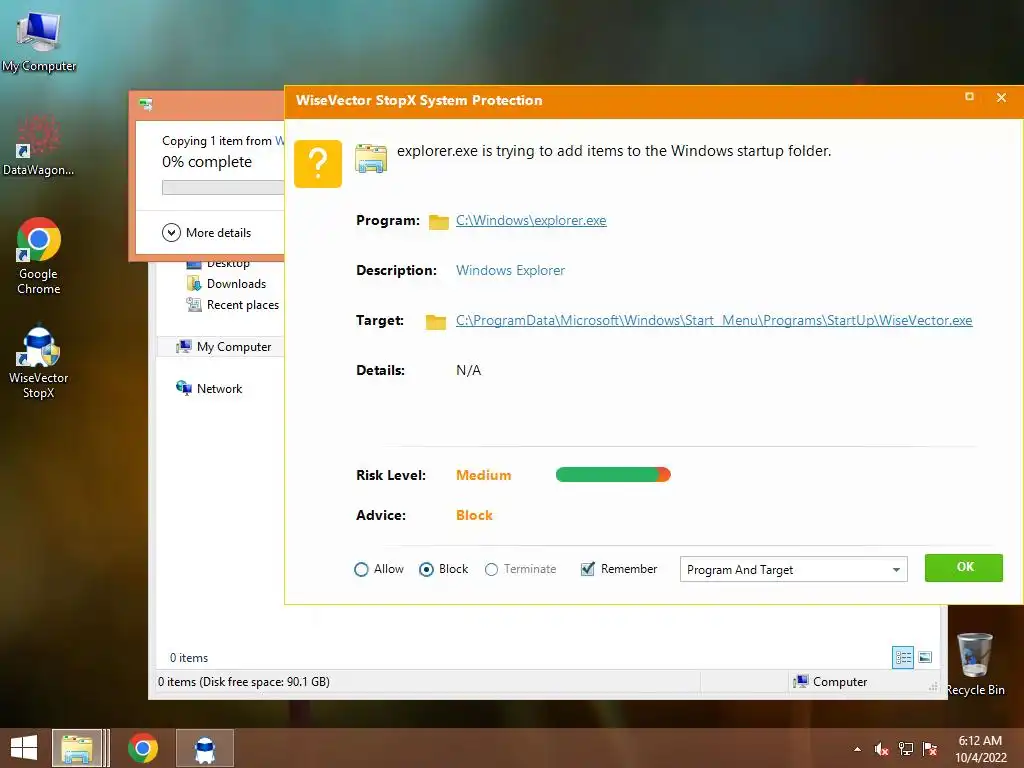
Task: Click the 0 items count text
Action: (x=189, y=658)
